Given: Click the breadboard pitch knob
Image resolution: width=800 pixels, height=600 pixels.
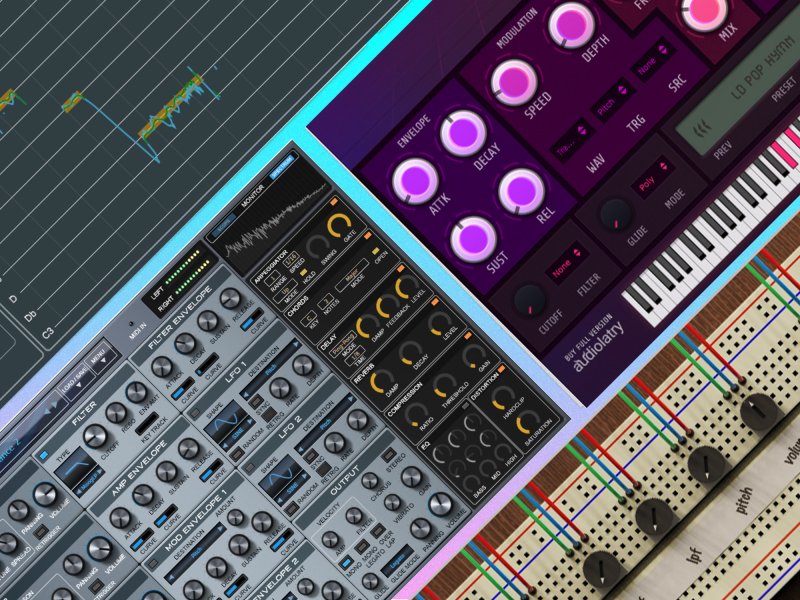Looking at the screenshot, I should click(x=707, y=466).
